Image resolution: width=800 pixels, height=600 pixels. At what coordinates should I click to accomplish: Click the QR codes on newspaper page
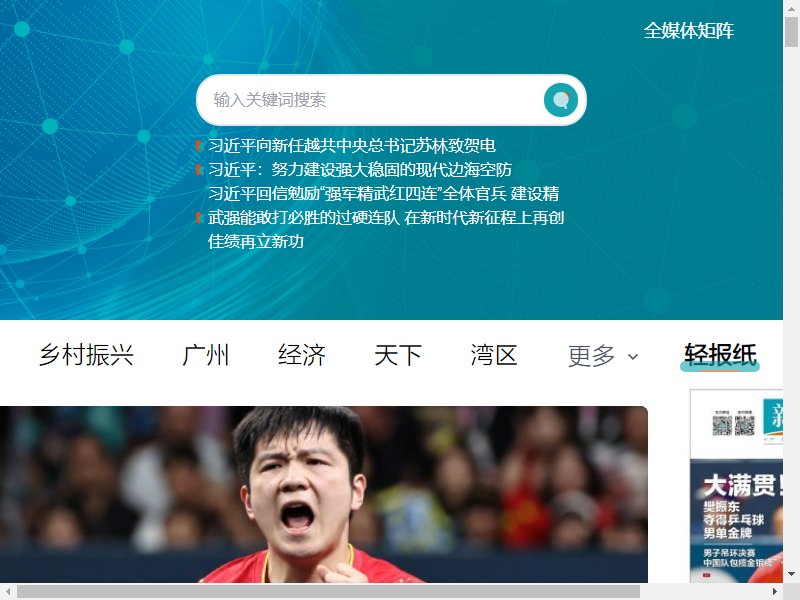[734, 424]
